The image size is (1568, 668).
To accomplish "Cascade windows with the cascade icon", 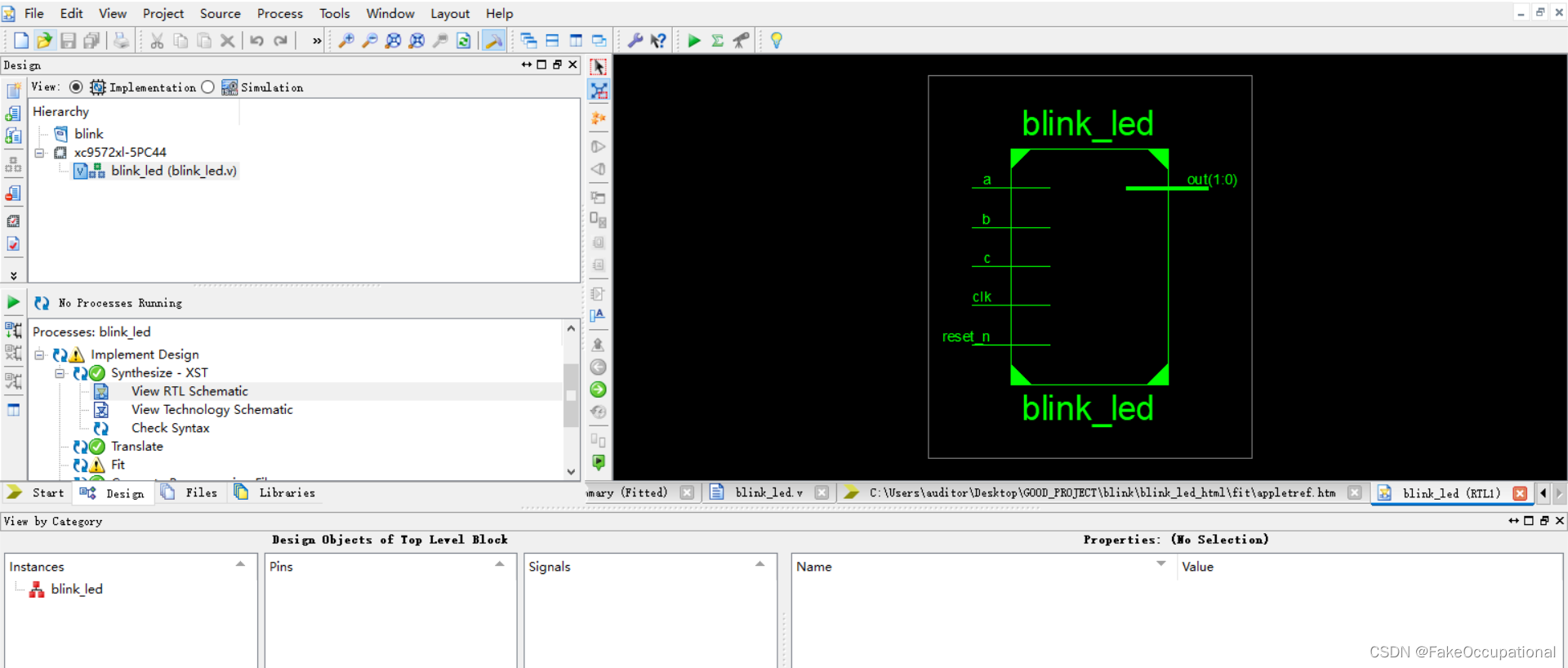I will 528,41.
